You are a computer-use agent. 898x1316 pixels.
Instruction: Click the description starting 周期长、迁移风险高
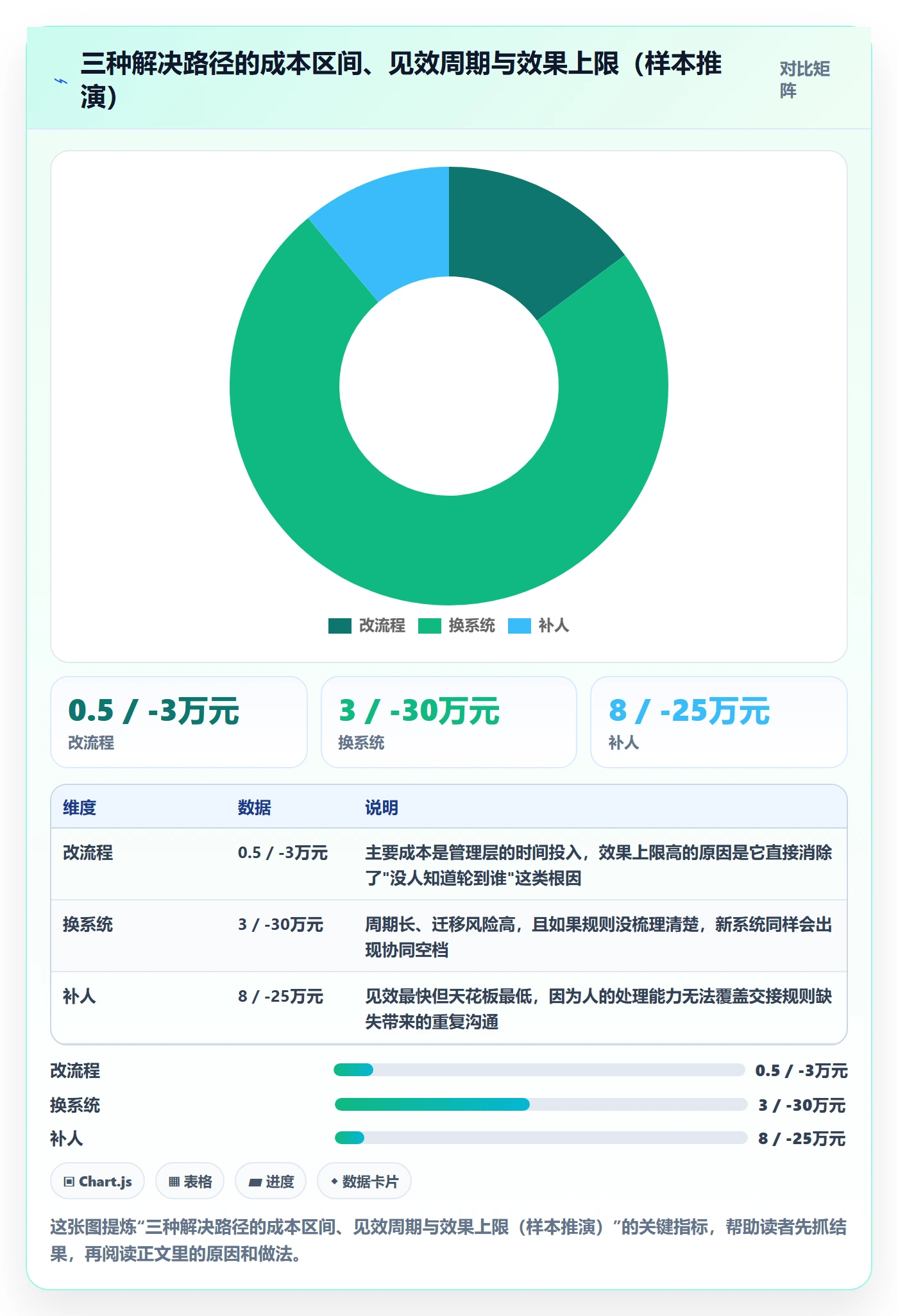click(x=598, y=937)
